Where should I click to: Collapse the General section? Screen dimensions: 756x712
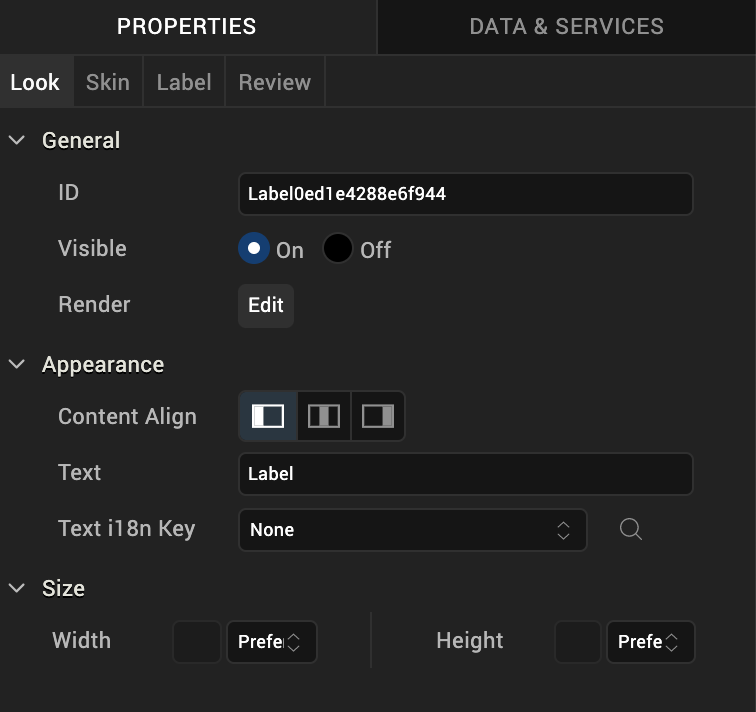(17, 141)
